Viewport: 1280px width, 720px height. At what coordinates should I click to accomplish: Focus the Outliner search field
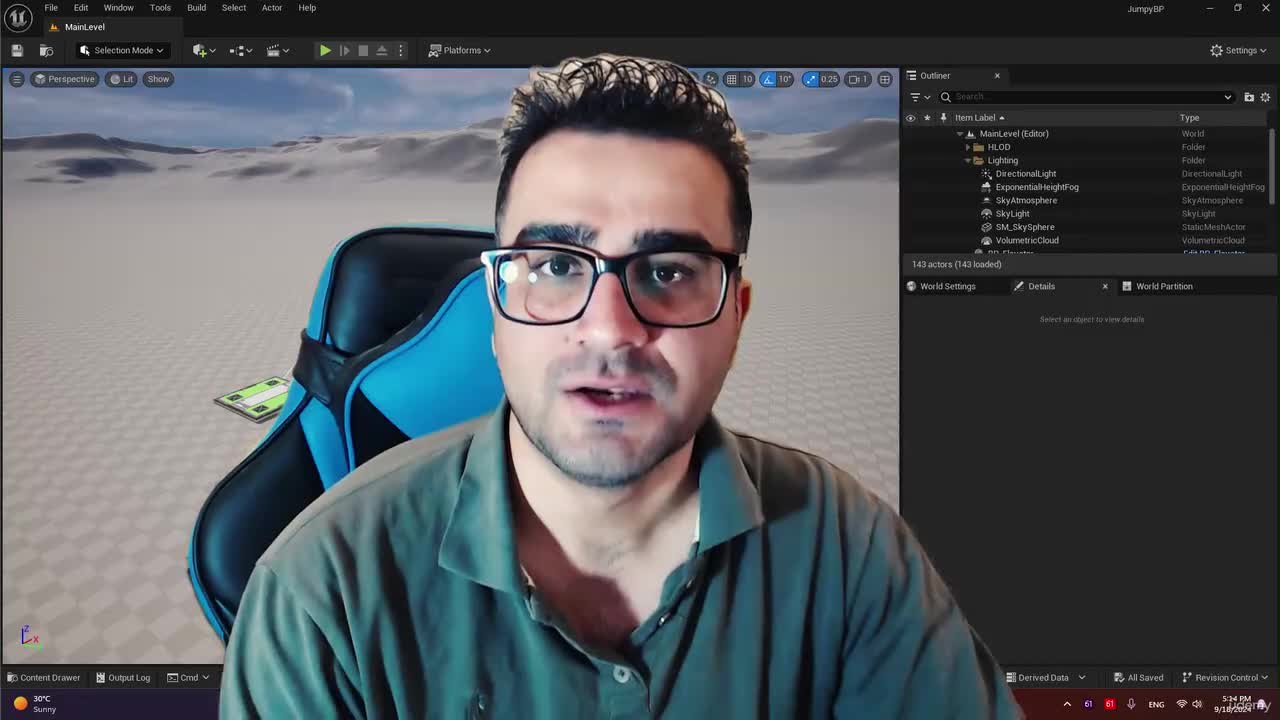pyautogui.click(x=1085, y=97)
